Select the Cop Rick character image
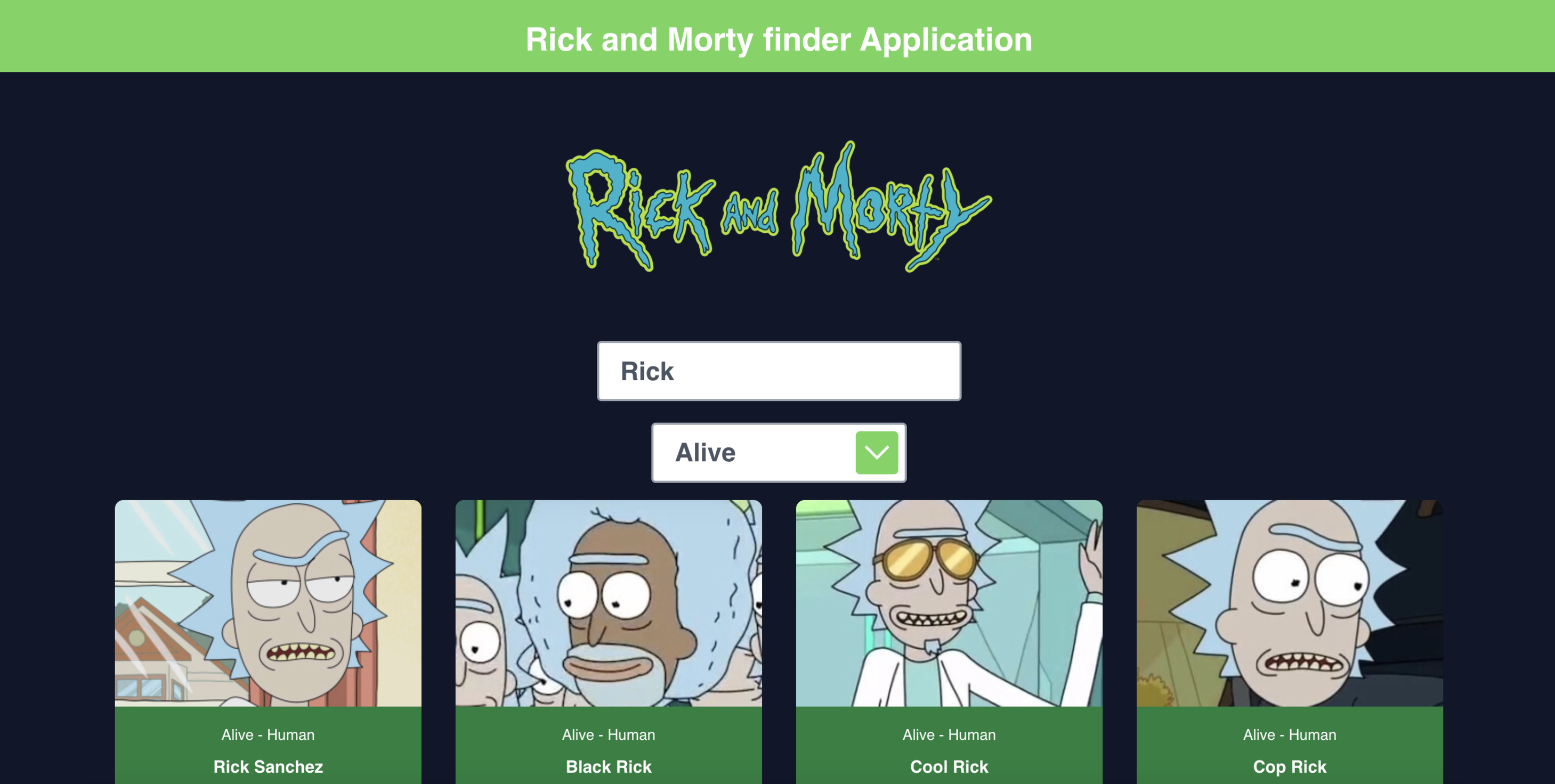Image resolution: width=1555 pixels, height=784 pixels. pos(1290,603)
